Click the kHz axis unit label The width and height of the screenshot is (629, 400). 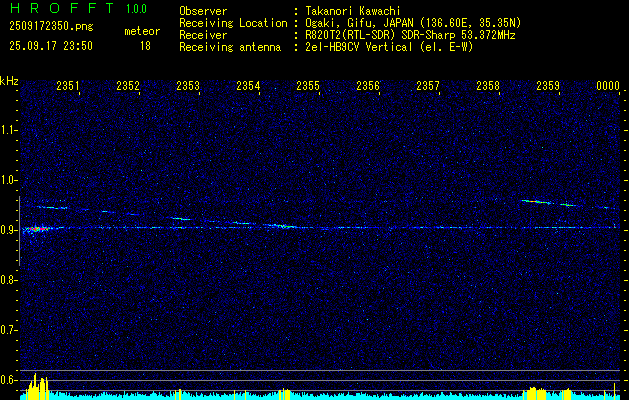[x=10, y=81]
